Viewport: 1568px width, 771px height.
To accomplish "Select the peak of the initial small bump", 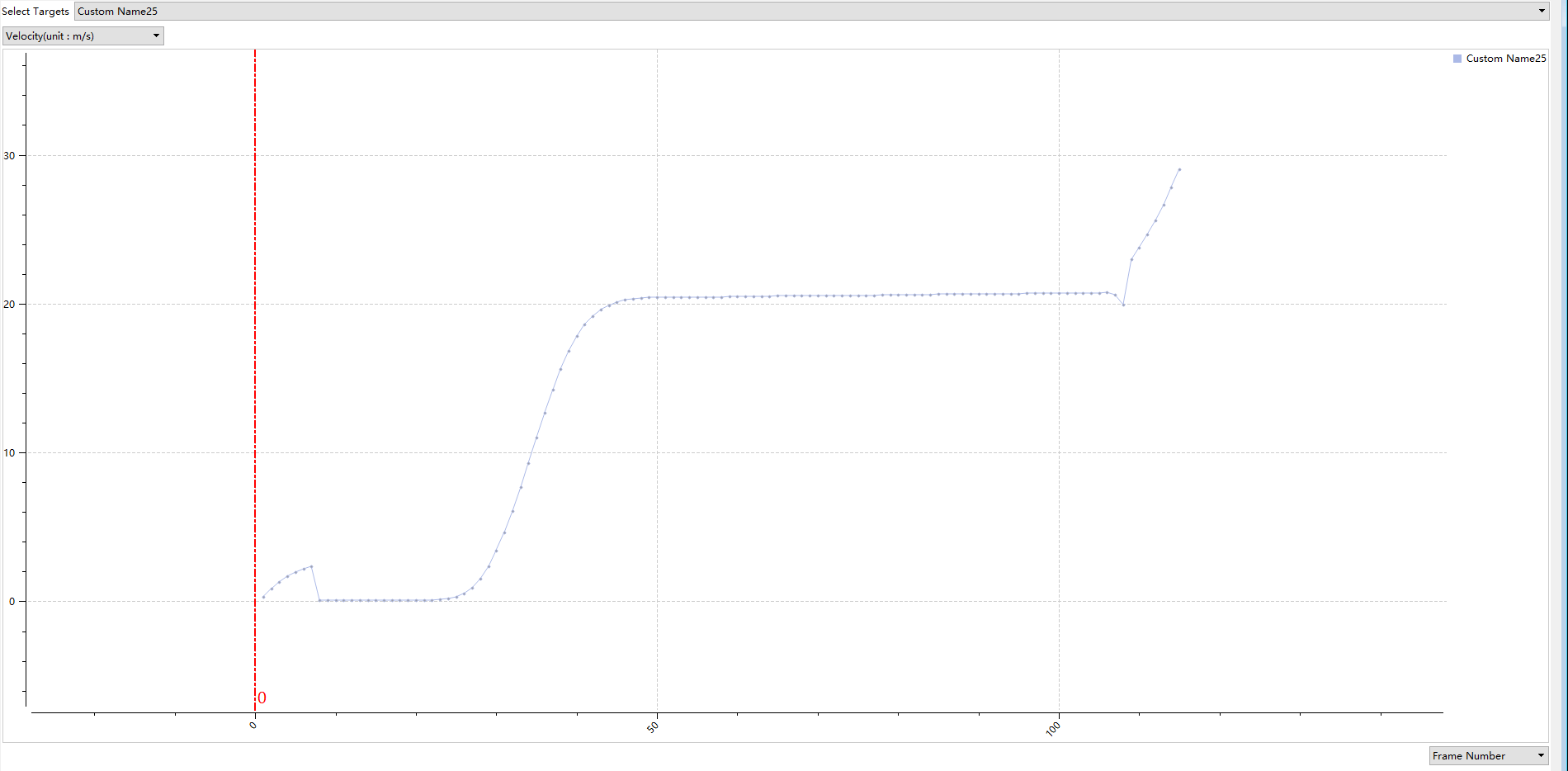I will click(311, 566).
